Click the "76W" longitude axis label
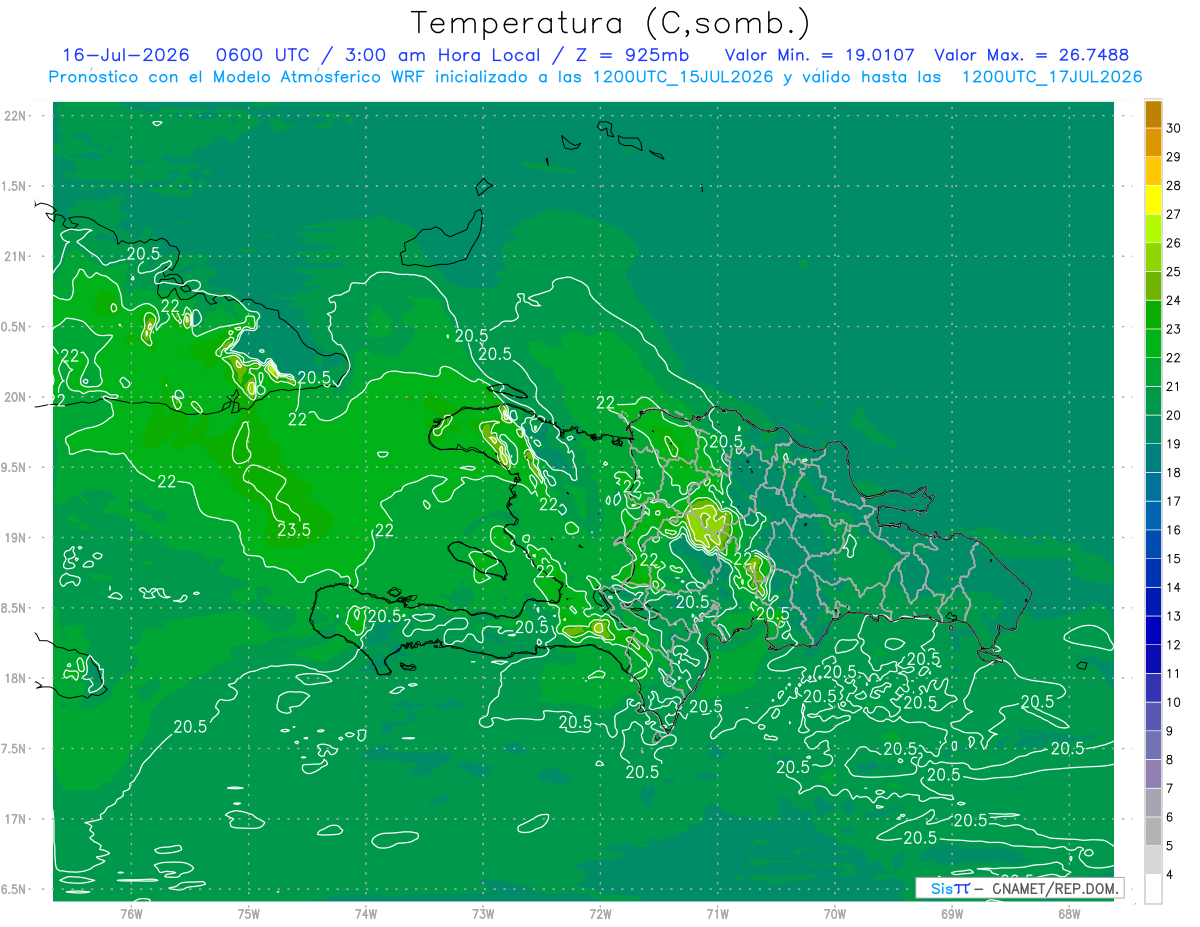1200x927 pixels. click(132, 913)
